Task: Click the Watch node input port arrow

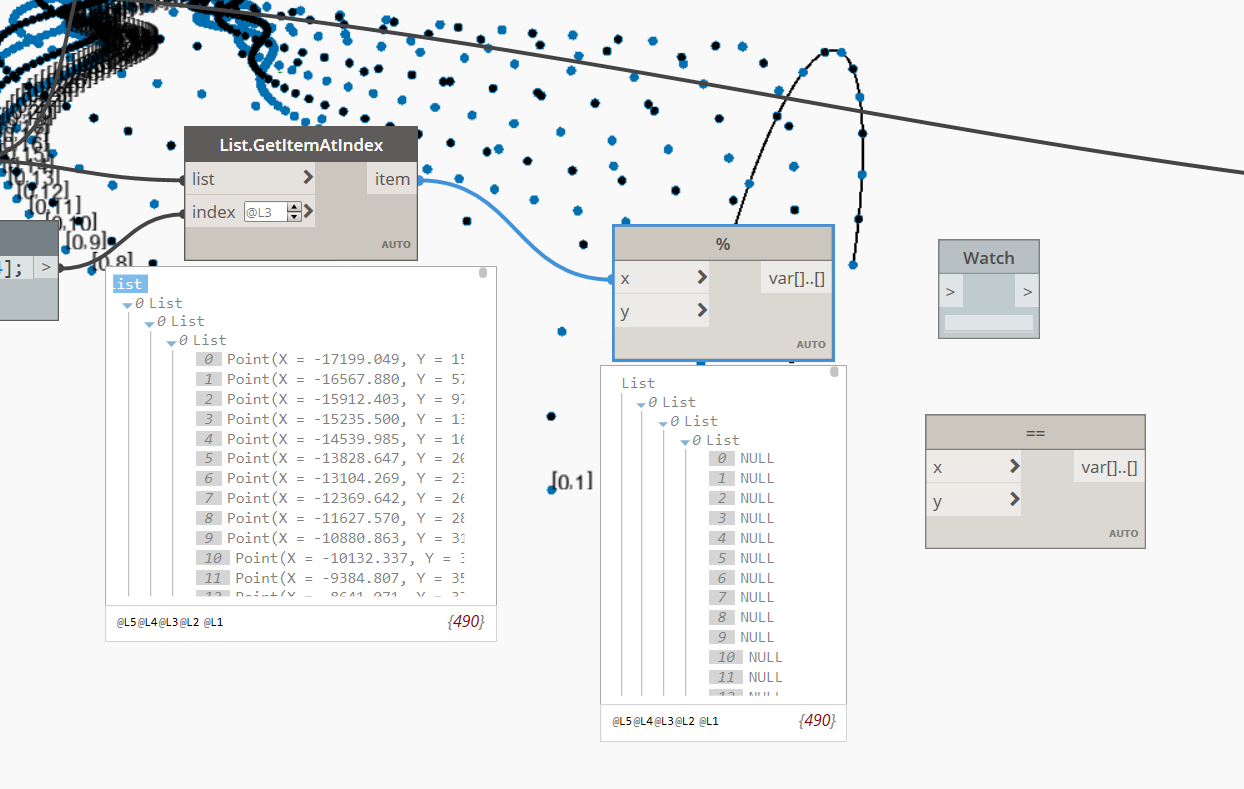Action: 950,293
